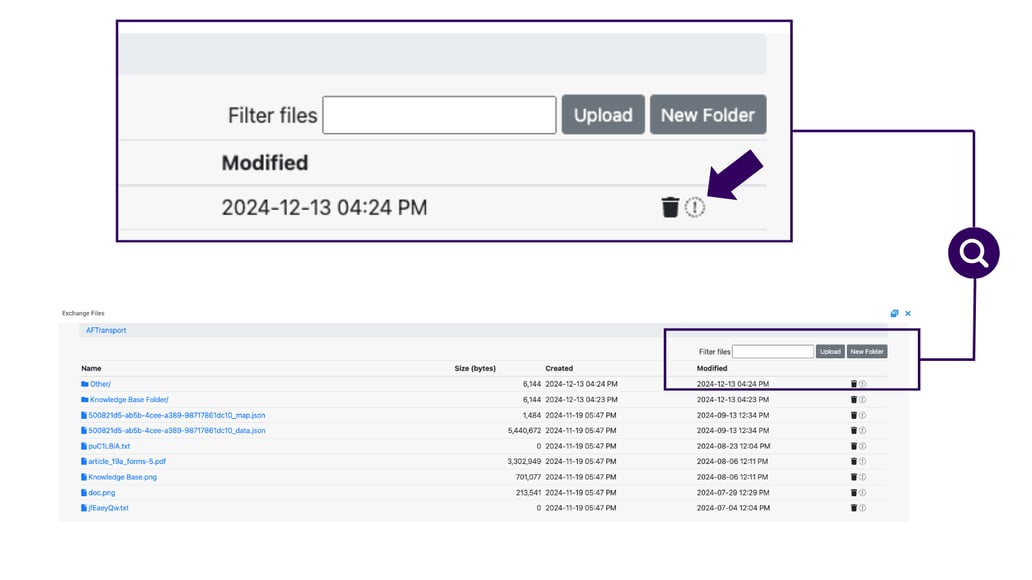The width and height of the screenshot is (1032, 580).
Task: Click the file icon next to doc.png
Action: point(84,492)
